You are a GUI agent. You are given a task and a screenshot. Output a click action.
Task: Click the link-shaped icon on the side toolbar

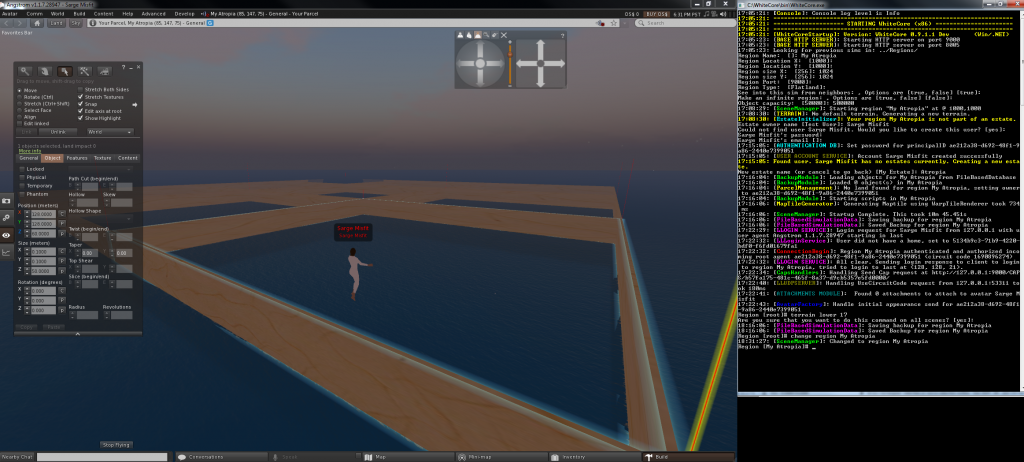coord(6,218)
